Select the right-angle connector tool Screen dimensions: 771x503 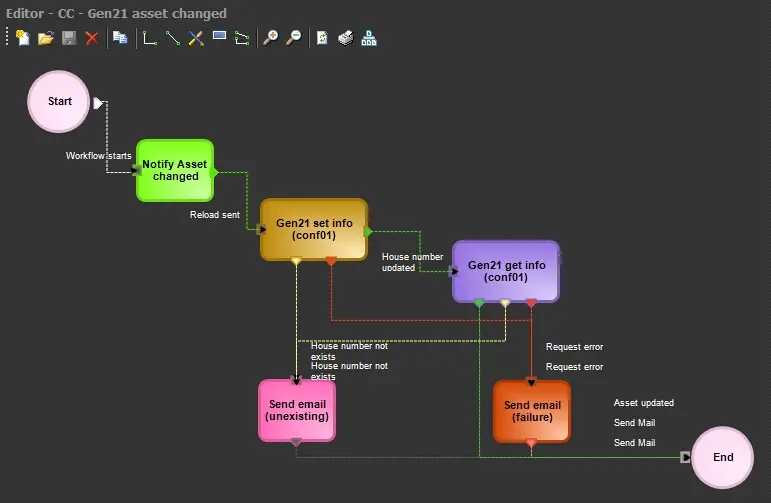pos(150,38)
